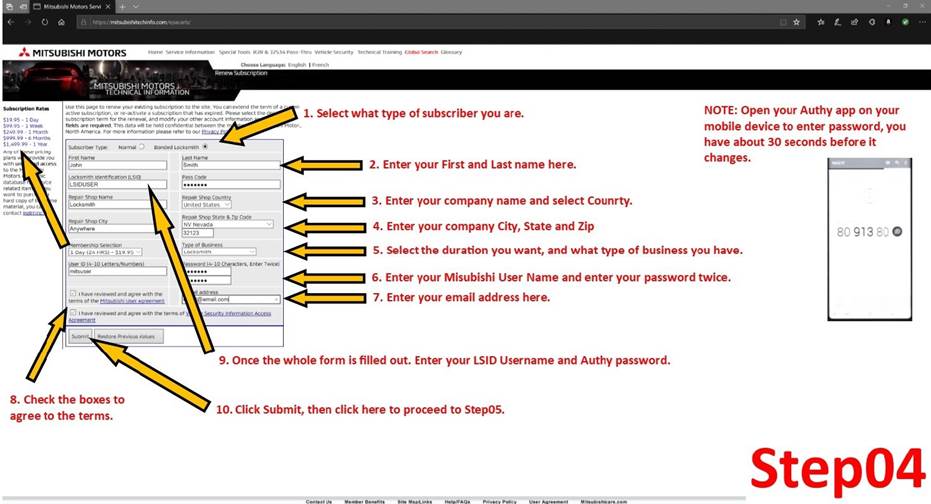Open the Help/FAQs footer link
This screenshot has height=504, width=931.
tap(457, 501)
